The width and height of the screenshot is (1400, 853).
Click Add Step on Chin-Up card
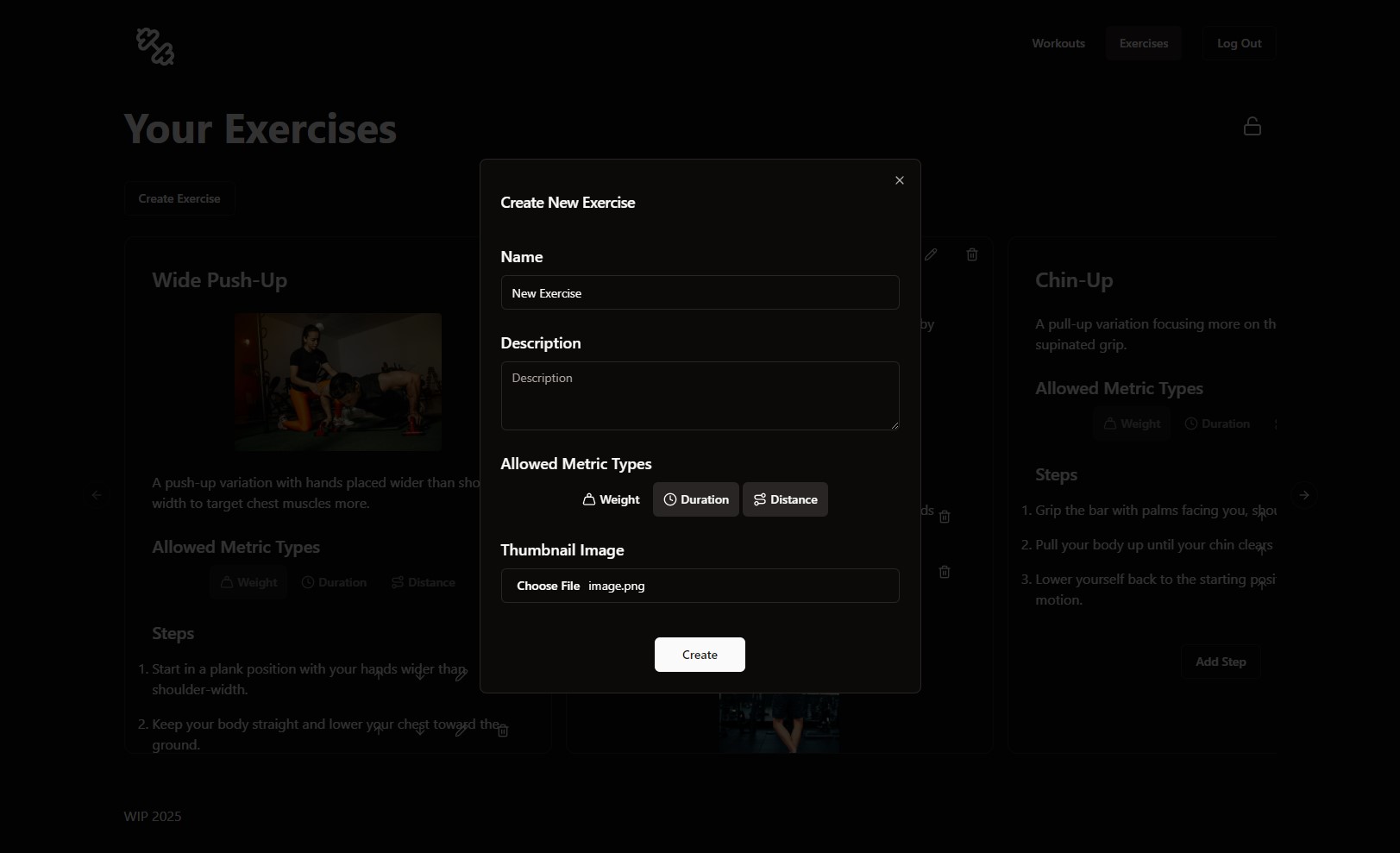click(1221, 662)
